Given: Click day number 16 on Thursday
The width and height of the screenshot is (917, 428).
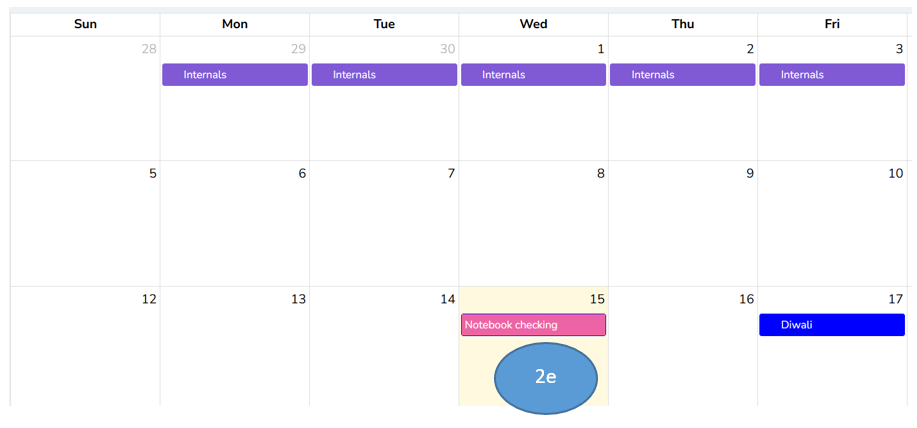Looking at the screenshot, I should point(746,299).
